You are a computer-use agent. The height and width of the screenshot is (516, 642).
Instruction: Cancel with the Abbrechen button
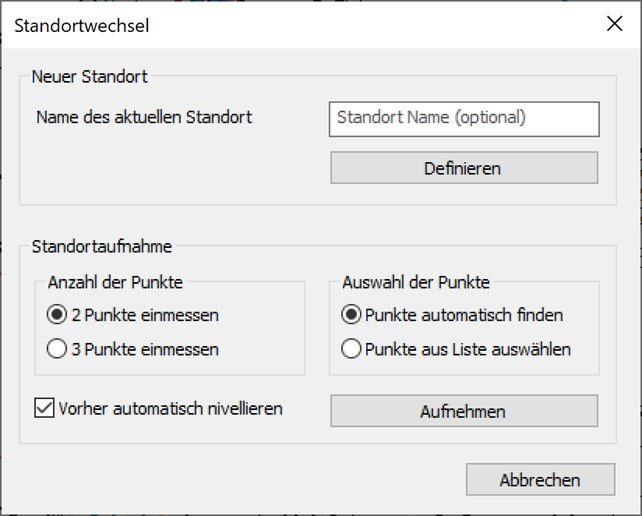click(540, 480)
